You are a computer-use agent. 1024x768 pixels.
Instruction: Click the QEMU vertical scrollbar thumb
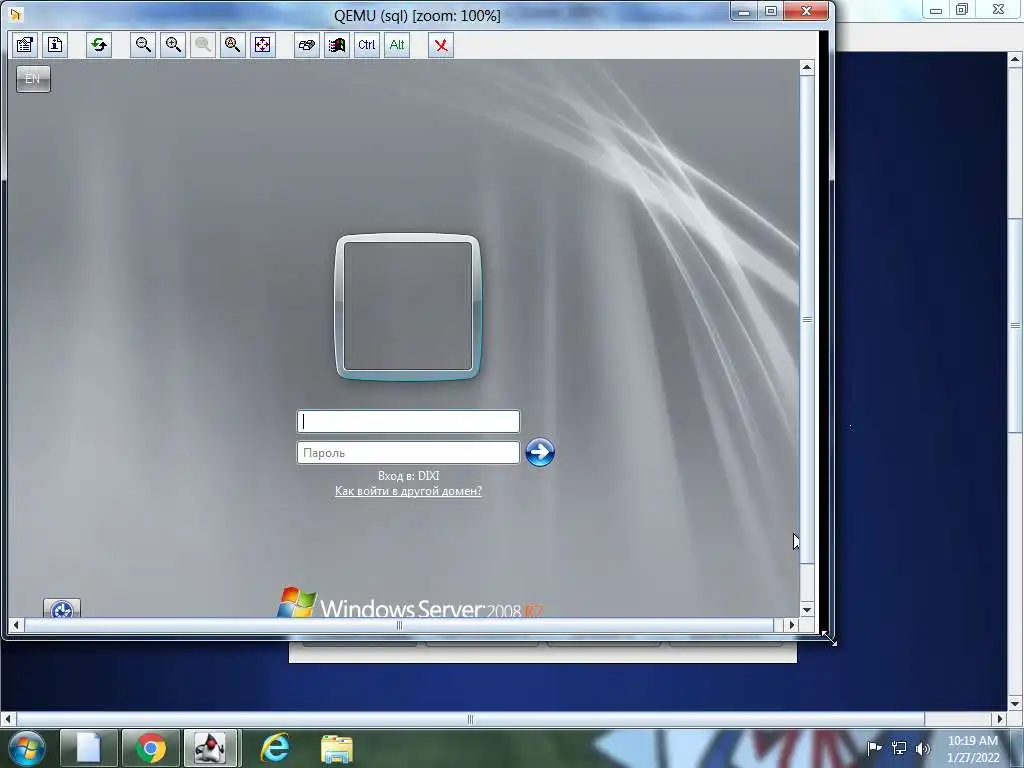[x=807, y=319]
